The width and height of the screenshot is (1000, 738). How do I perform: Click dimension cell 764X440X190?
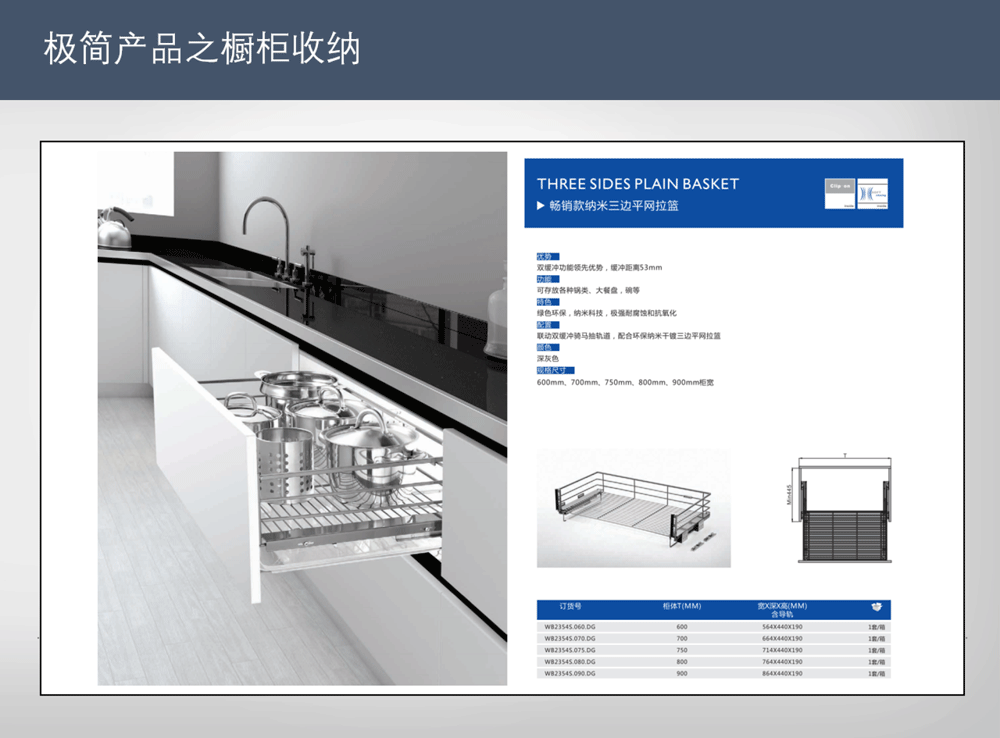(x=783, y=662)
